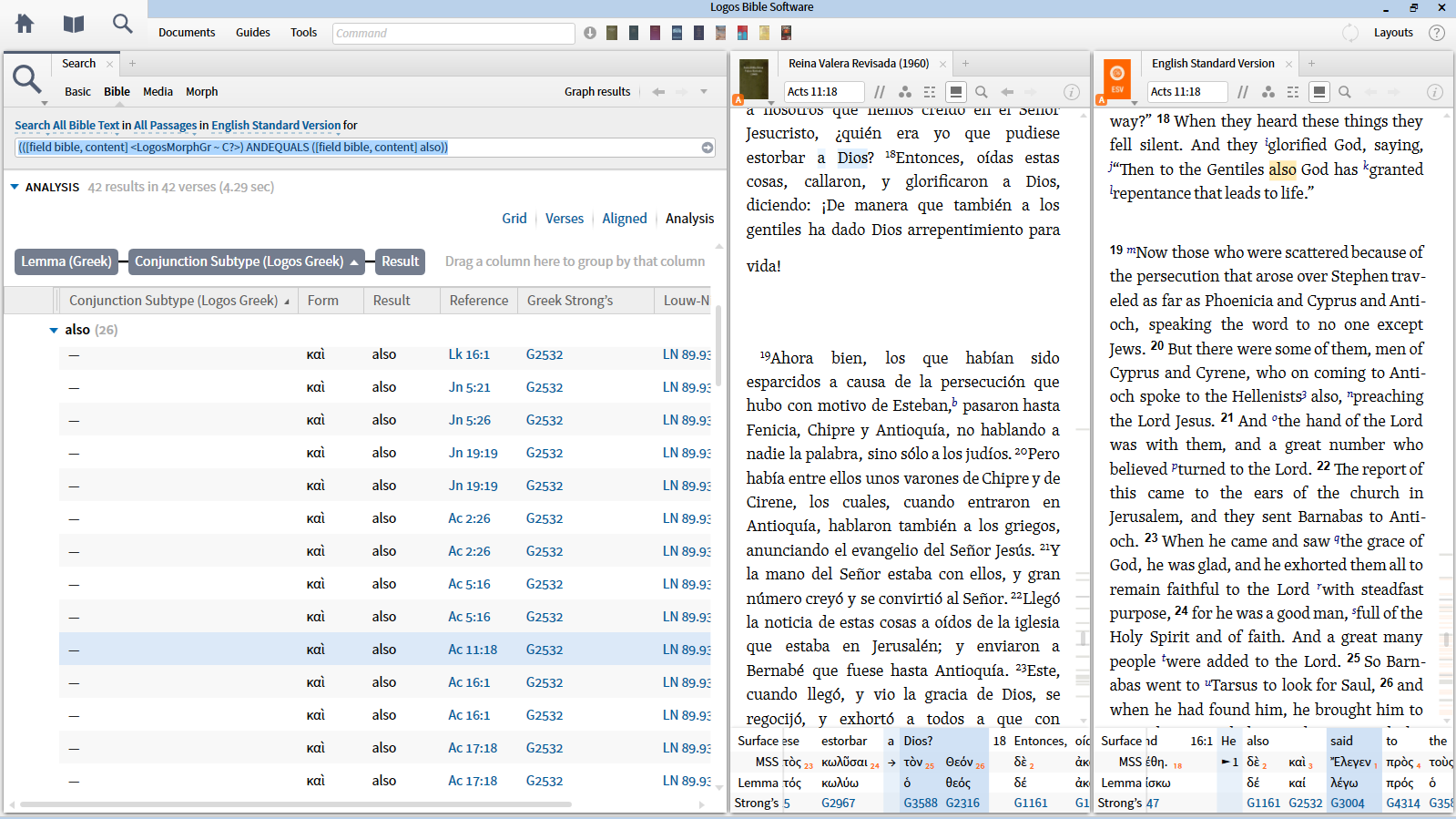This screenshot has height=819, width=1456.
Task: Go to the Home page
Action: (25, 24)
